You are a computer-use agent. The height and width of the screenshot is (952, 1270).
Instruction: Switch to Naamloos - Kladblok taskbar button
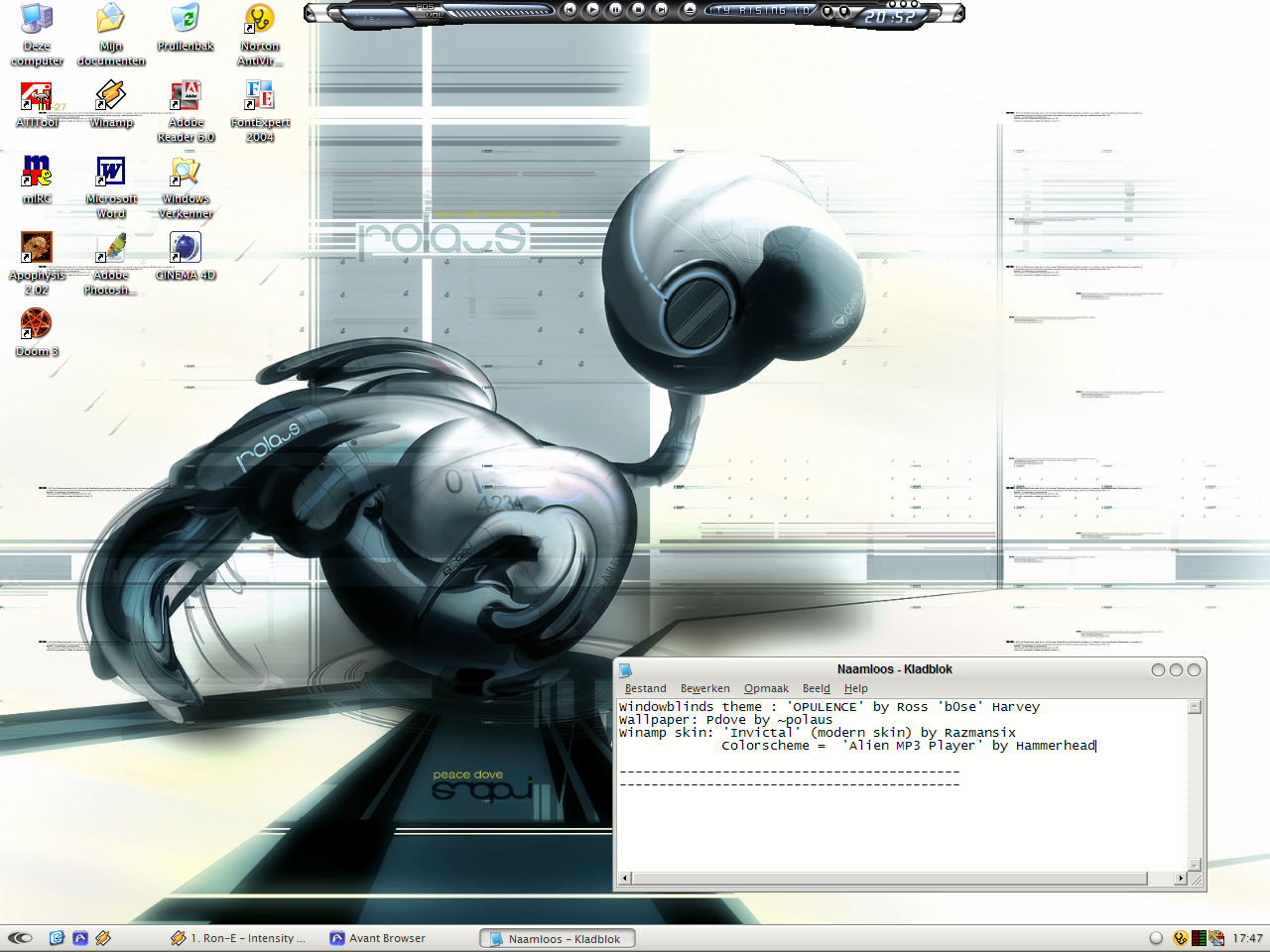557,938
